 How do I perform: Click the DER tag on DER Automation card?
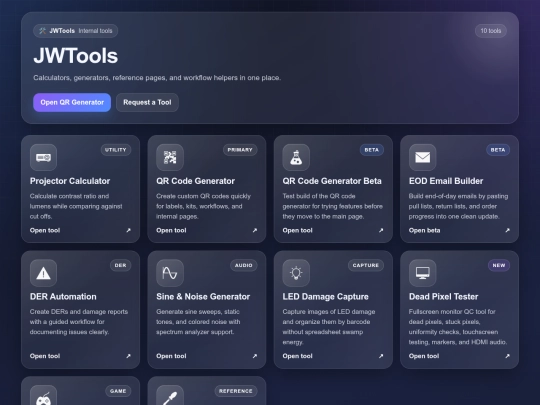pyautogui.click(x=121, y=265)
